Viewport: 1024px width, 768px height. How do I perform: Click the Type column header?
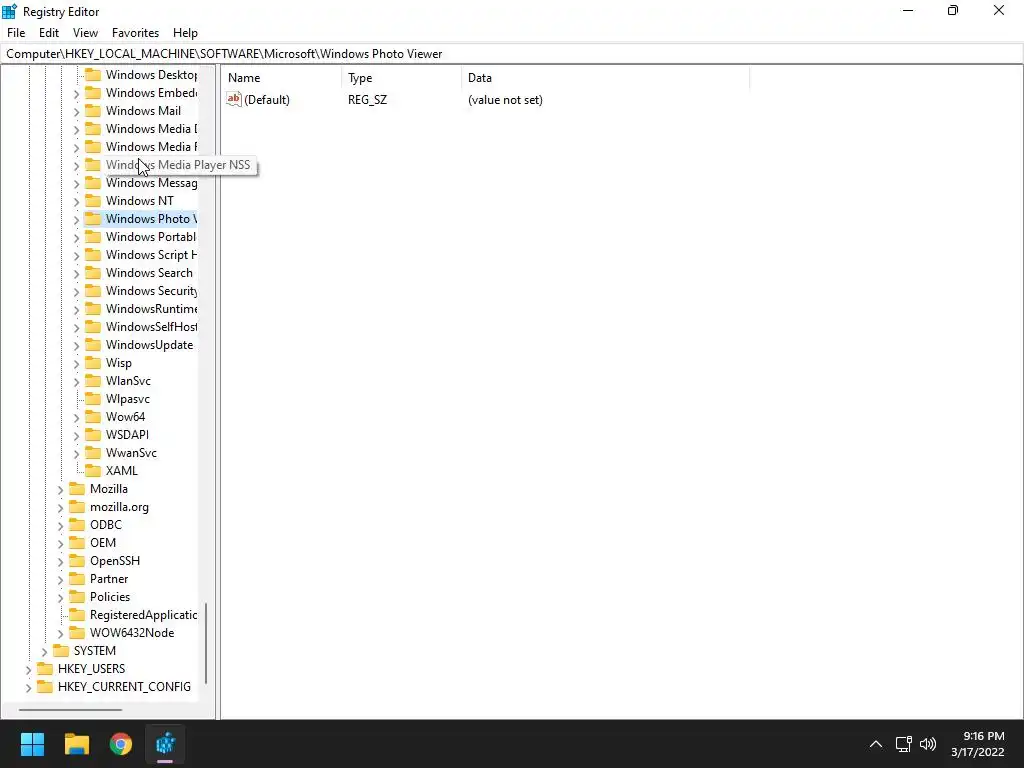[x=402, y=78]
